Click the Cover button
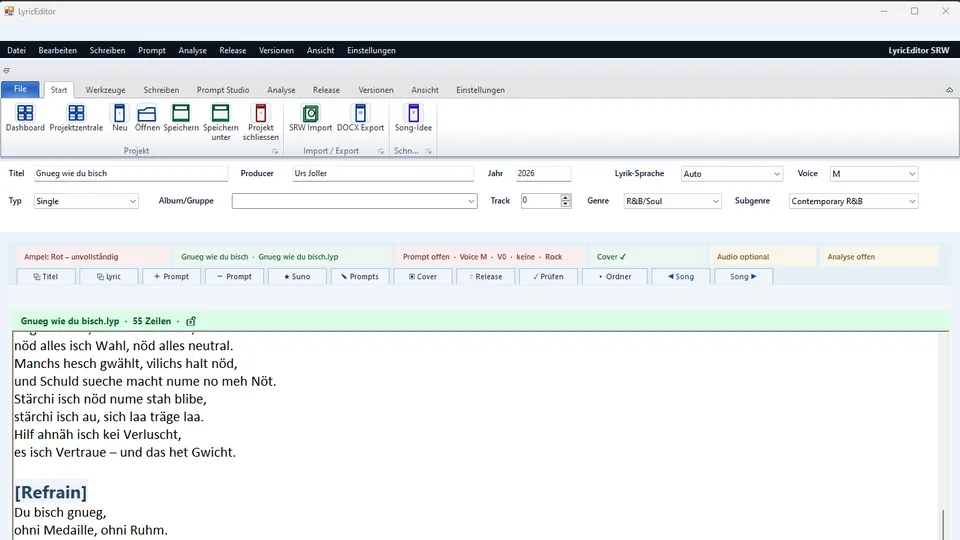The image size is (960, 540). (423, 277)
